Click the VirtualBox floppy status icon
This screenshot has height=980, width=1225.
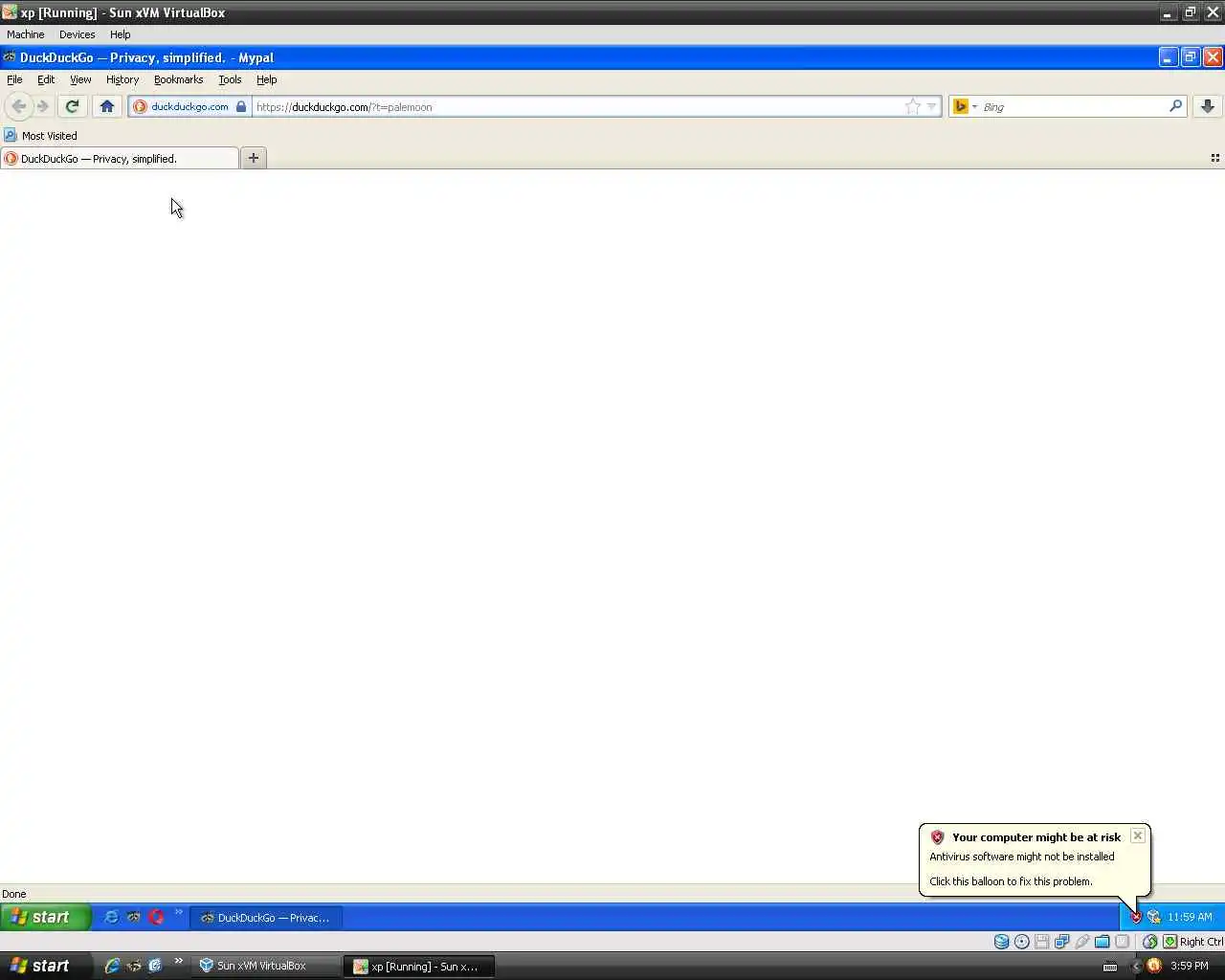pos(1042,942)
